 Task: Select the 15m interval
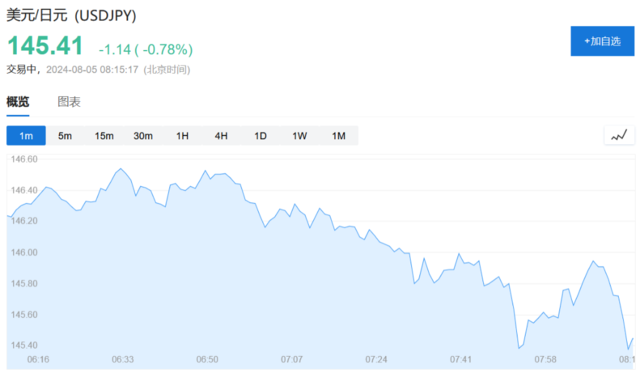104,136
